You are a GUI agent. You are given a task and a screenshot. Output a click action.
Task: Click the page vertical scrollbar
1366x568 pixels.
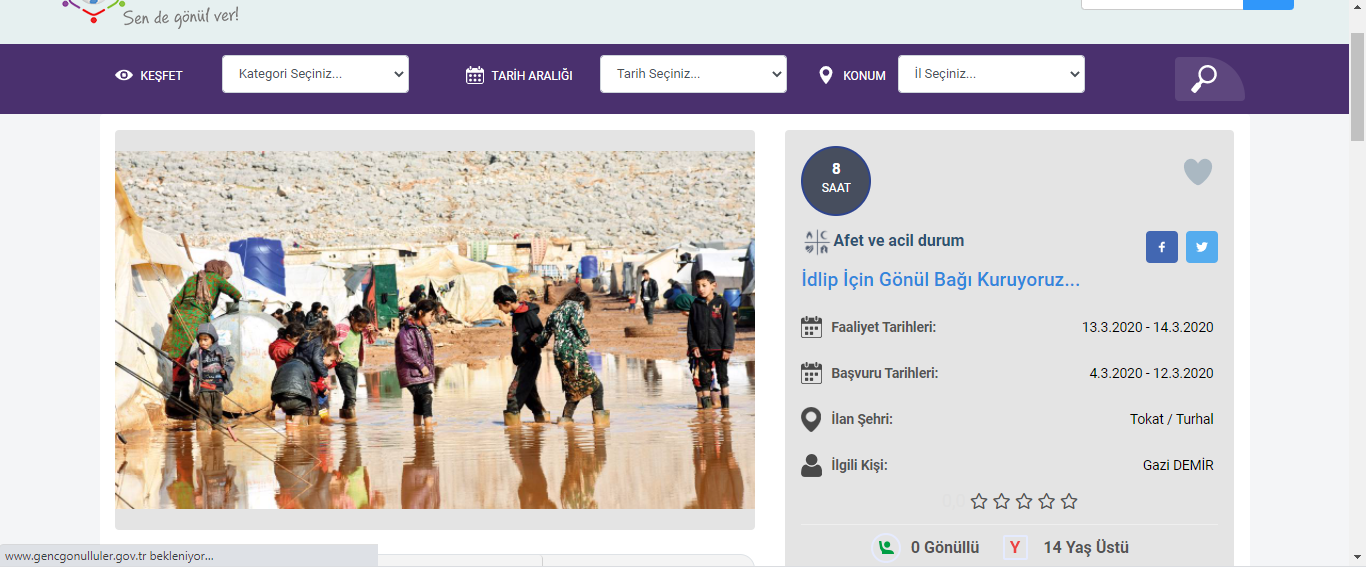[x=1357, y=300]
